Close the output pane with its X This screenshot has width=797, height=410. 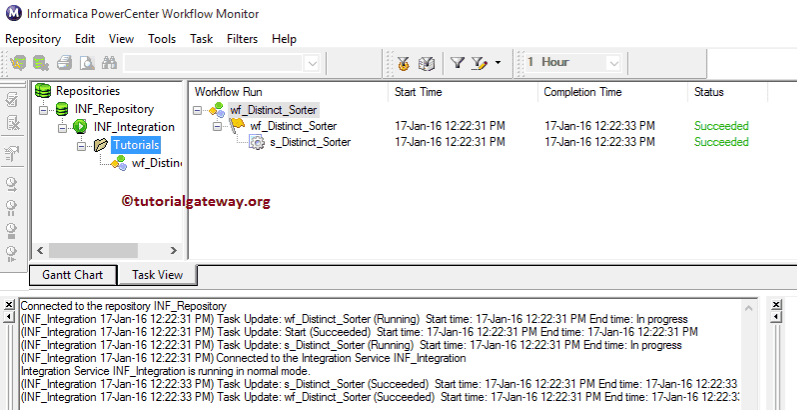pyautogui.click(x=9, y=305)
